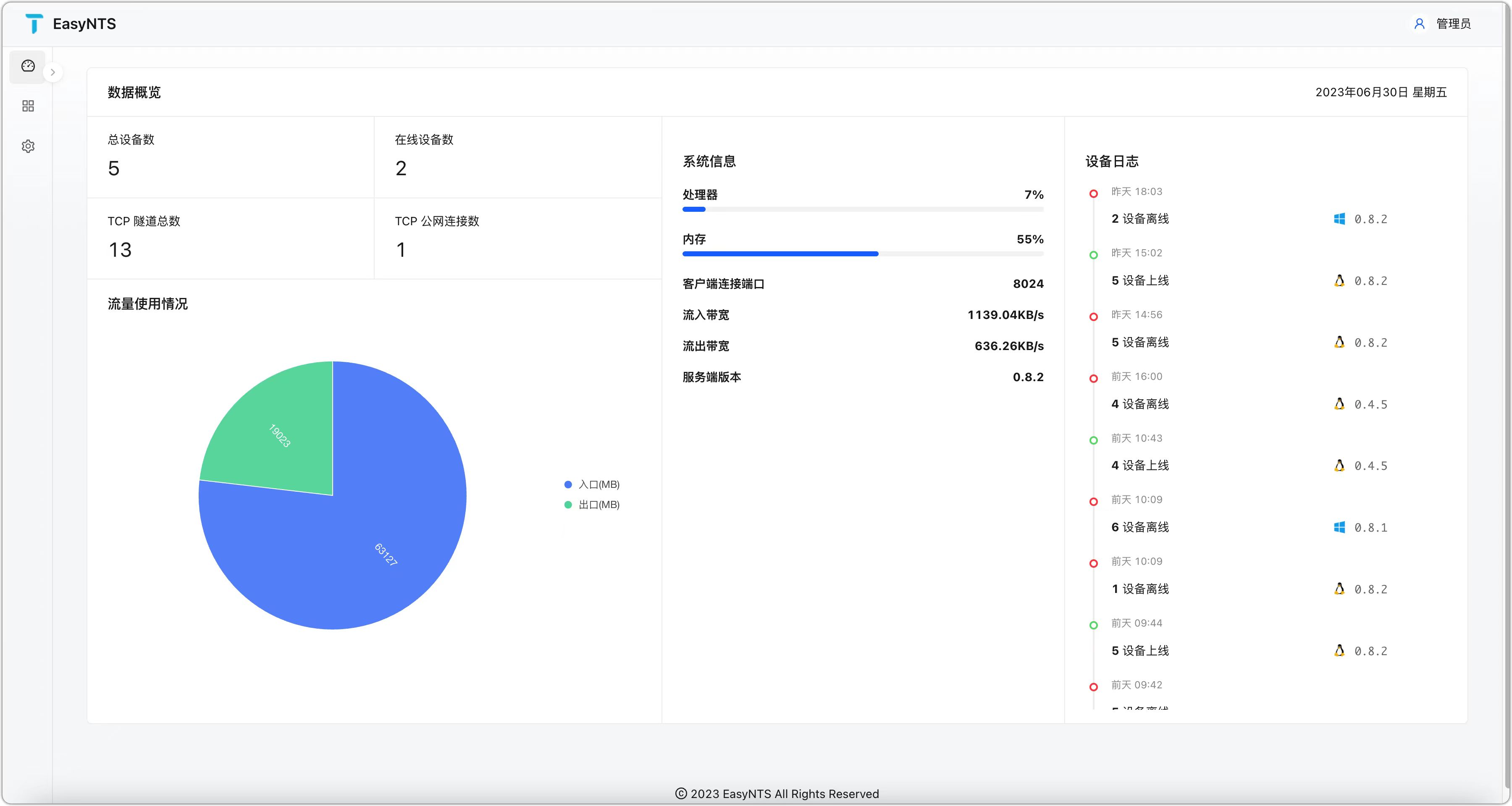The height and width of the screenshot is (806, 1512).
Task: Click the 服务端版本 value 0.8.2
Action: tap(1028, 377)
